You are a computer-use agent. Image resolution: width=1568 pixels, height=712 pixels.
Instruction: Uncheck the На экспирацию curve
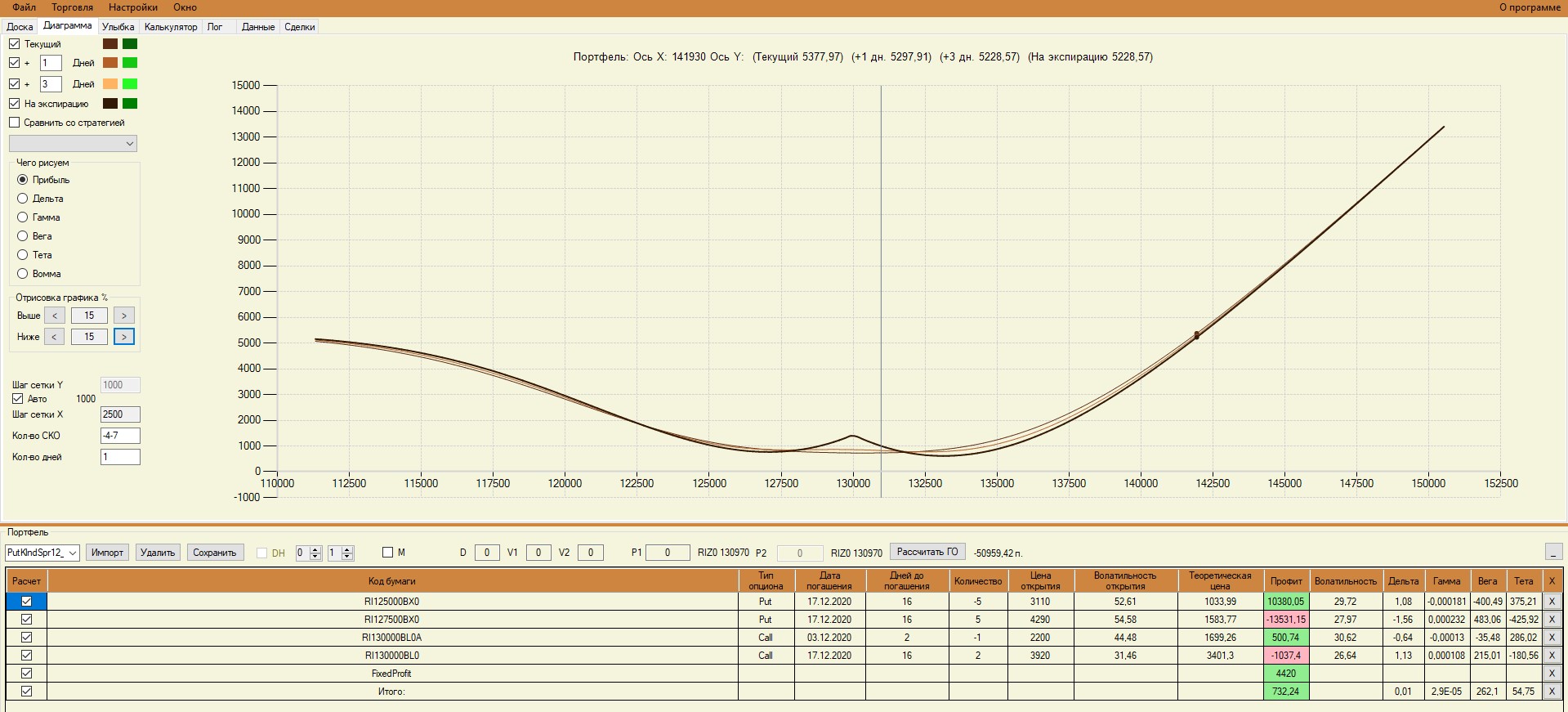pyautogui.click(x=15, y=104)
